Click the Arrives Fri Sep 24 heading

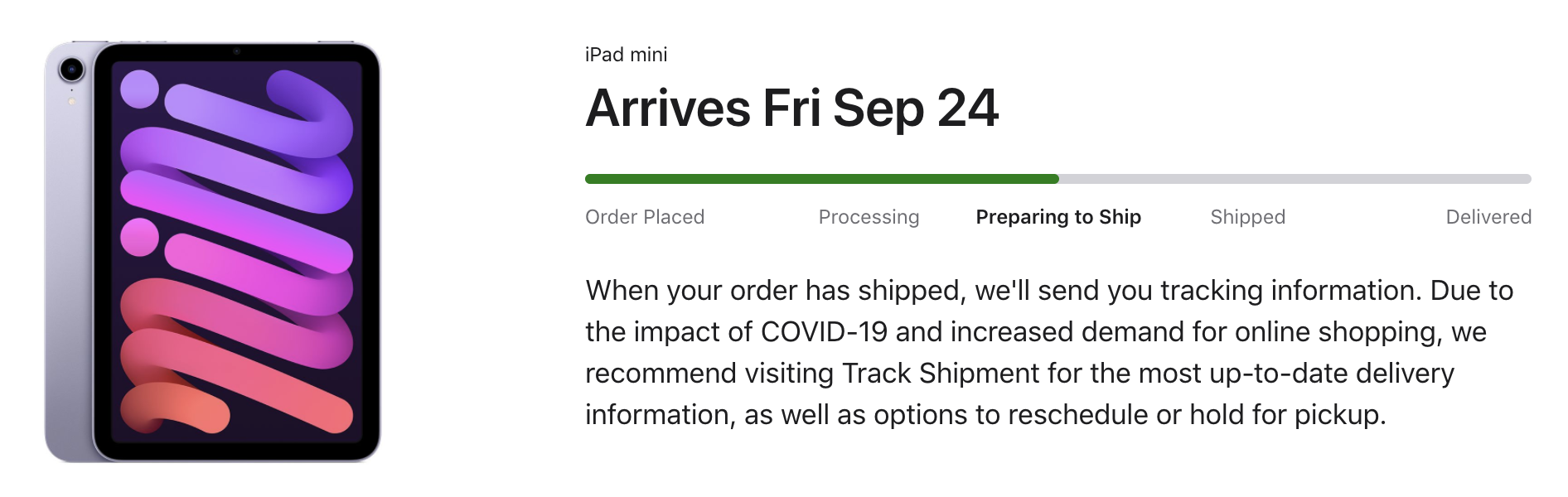pyautogui.click(x=792, y=109)
